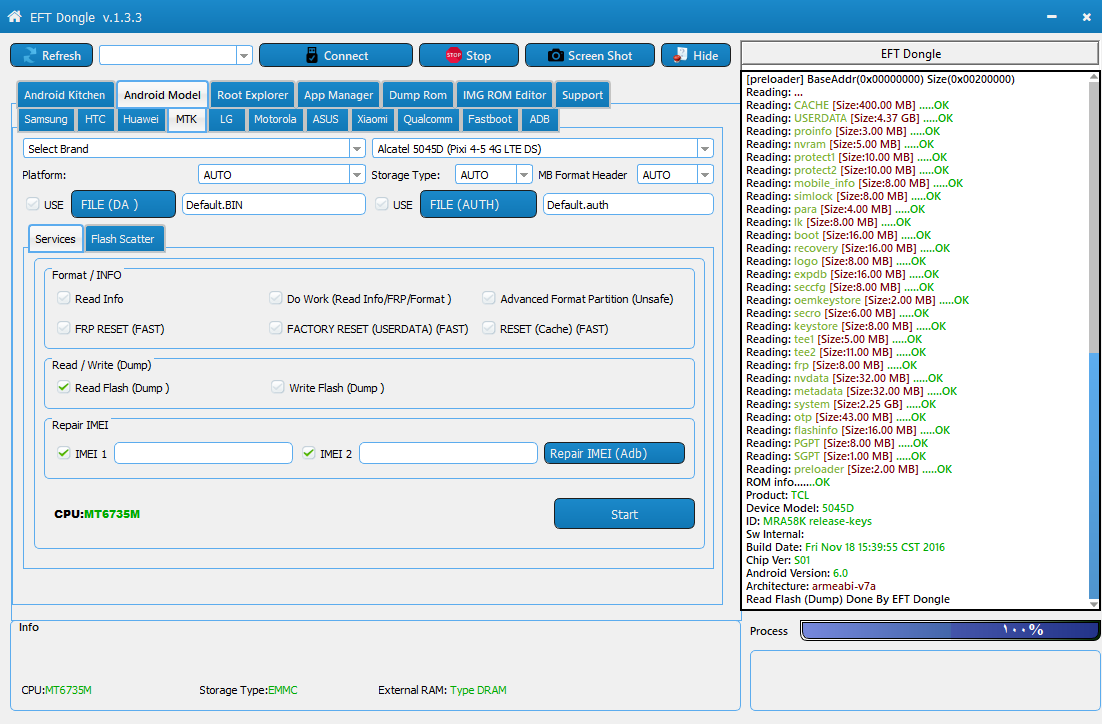The image size is (1102, 724).
Task: Click the Refresh arrows icon
Action: 30,56
